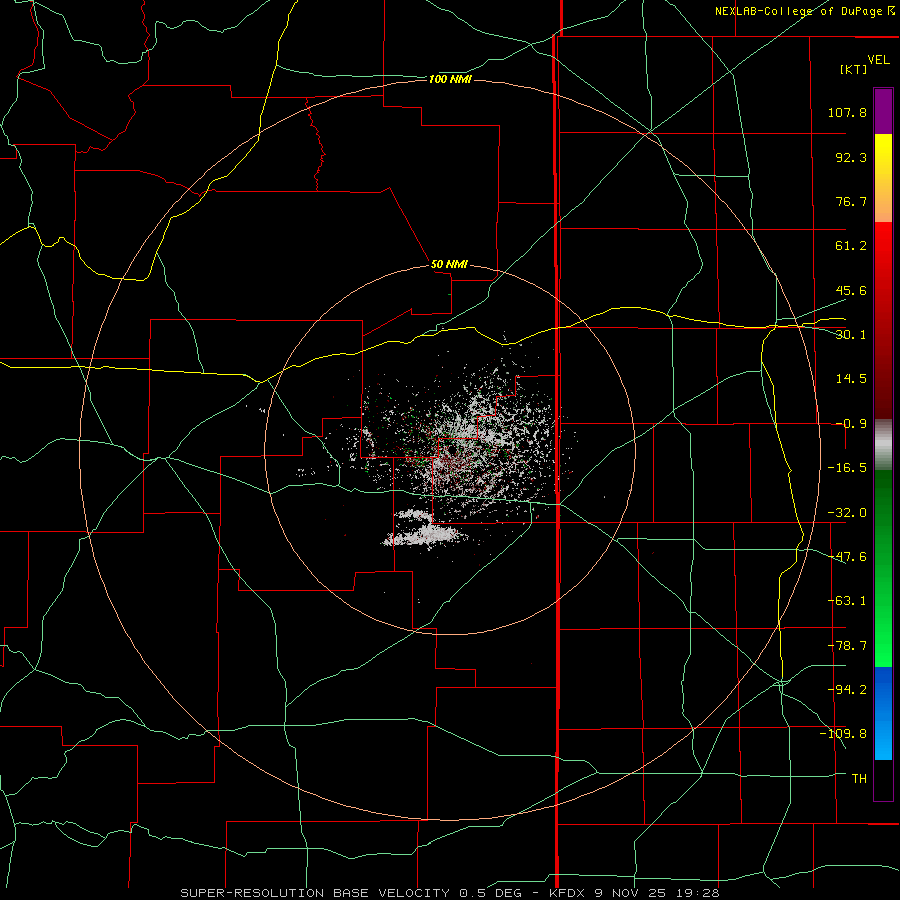This screenshot has height=900, width=900.
Task: Click the purple segment of the color bar
Action: (x=883, y=111)
